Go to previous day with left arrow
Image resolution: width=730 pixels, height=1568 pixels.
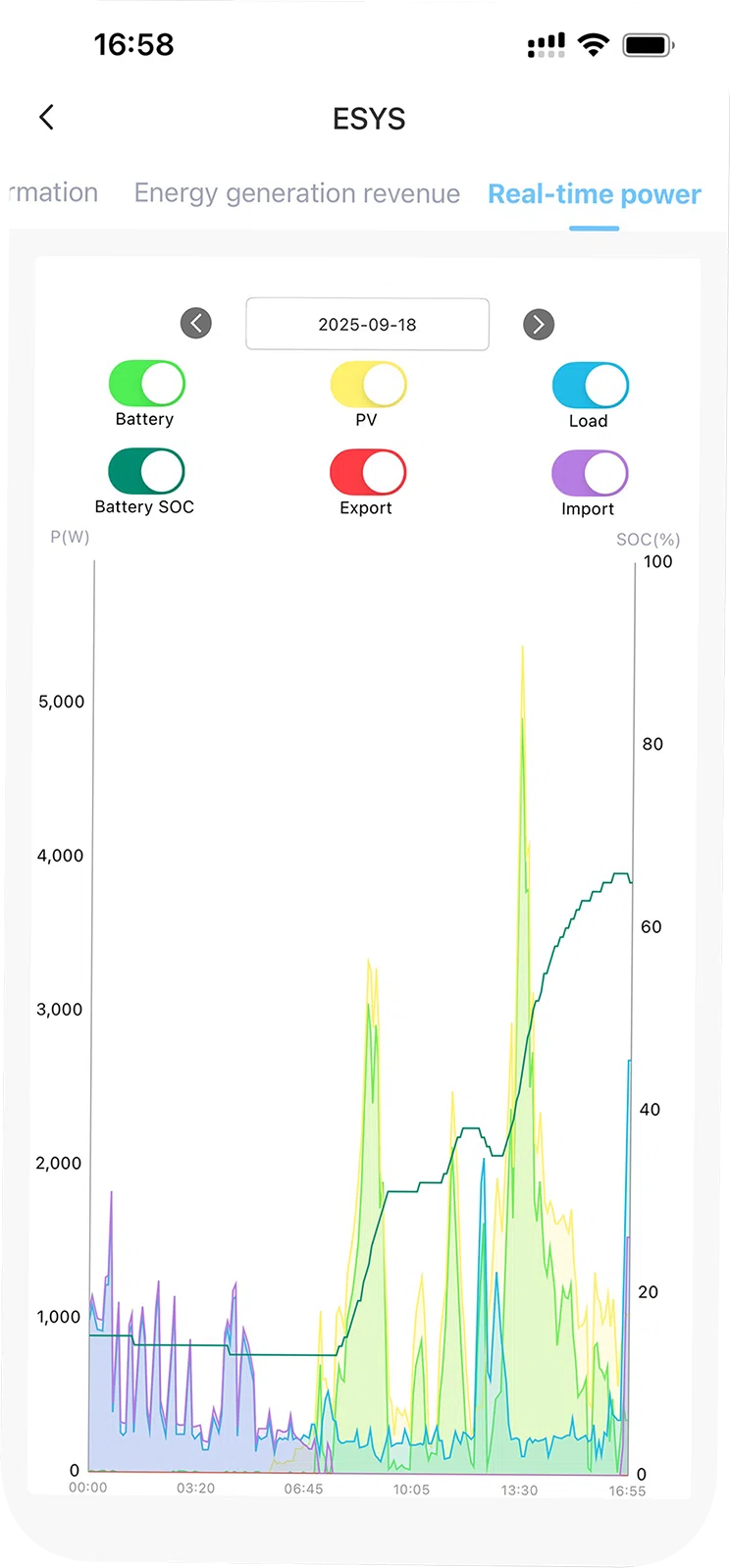click(196, 323)
